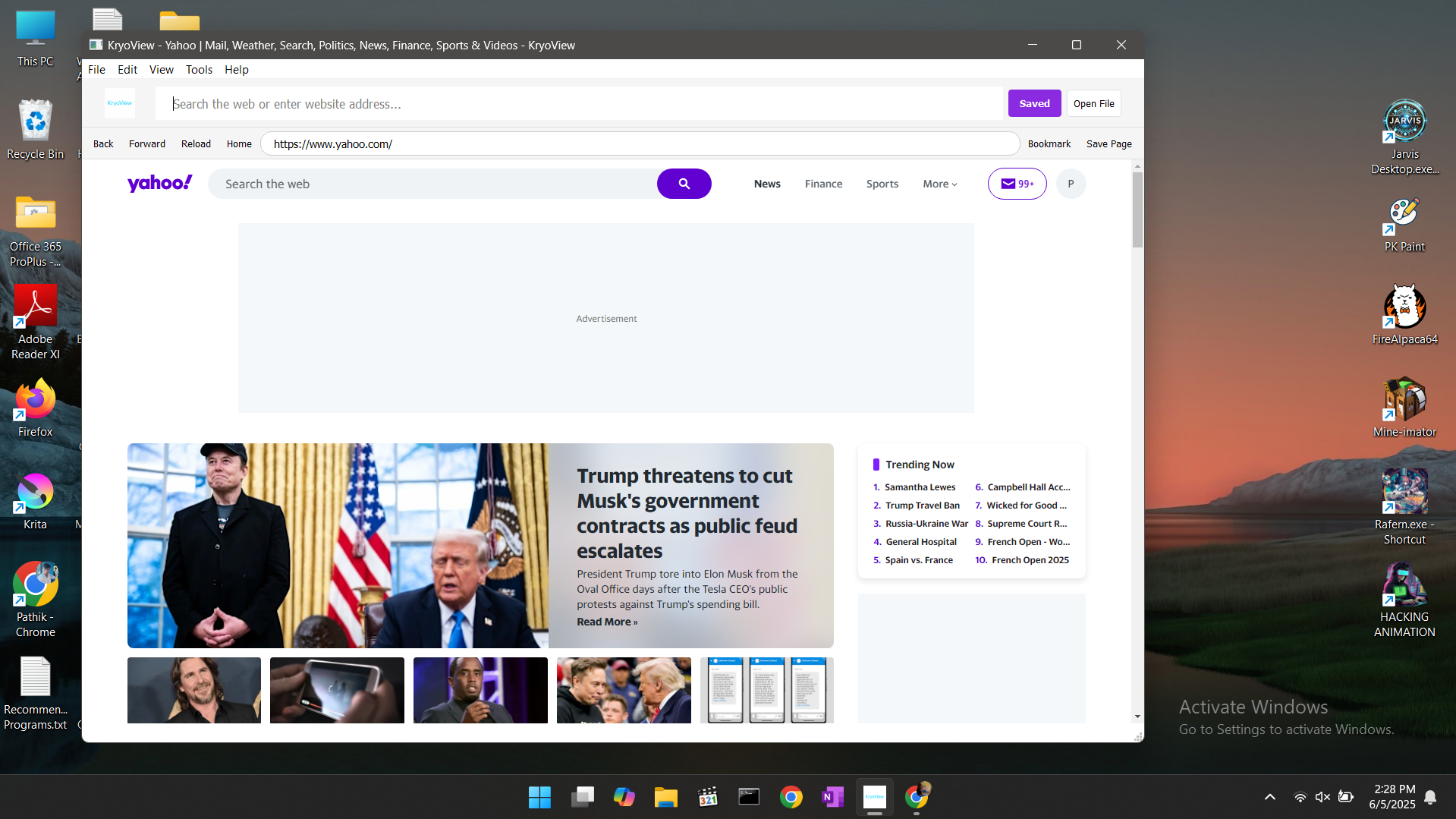This screenshot has height=819, width=1456.
Task: Open the Tools menu
Action: pyautogui.click(x=199, y=69)
